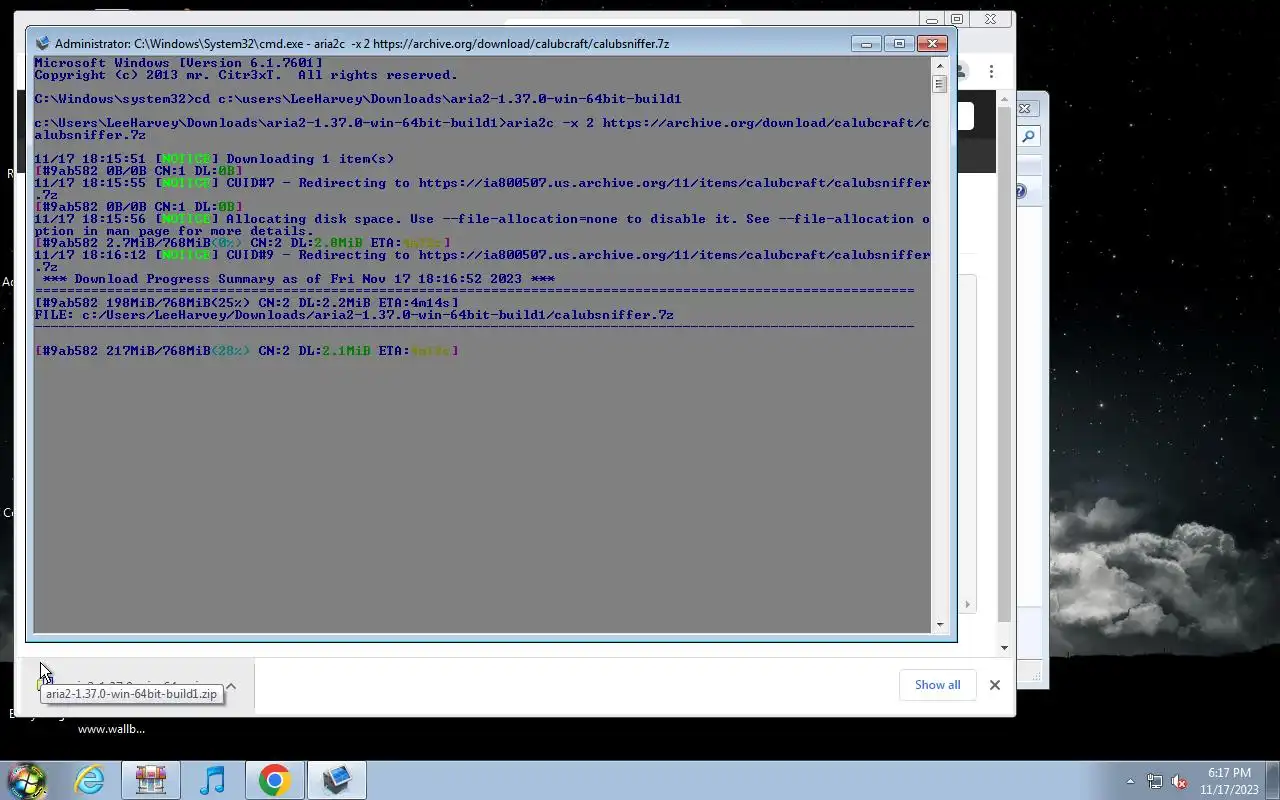Maximize the Chrome window behind
This screenshot has width=1280, height=800.
(957, 19)
